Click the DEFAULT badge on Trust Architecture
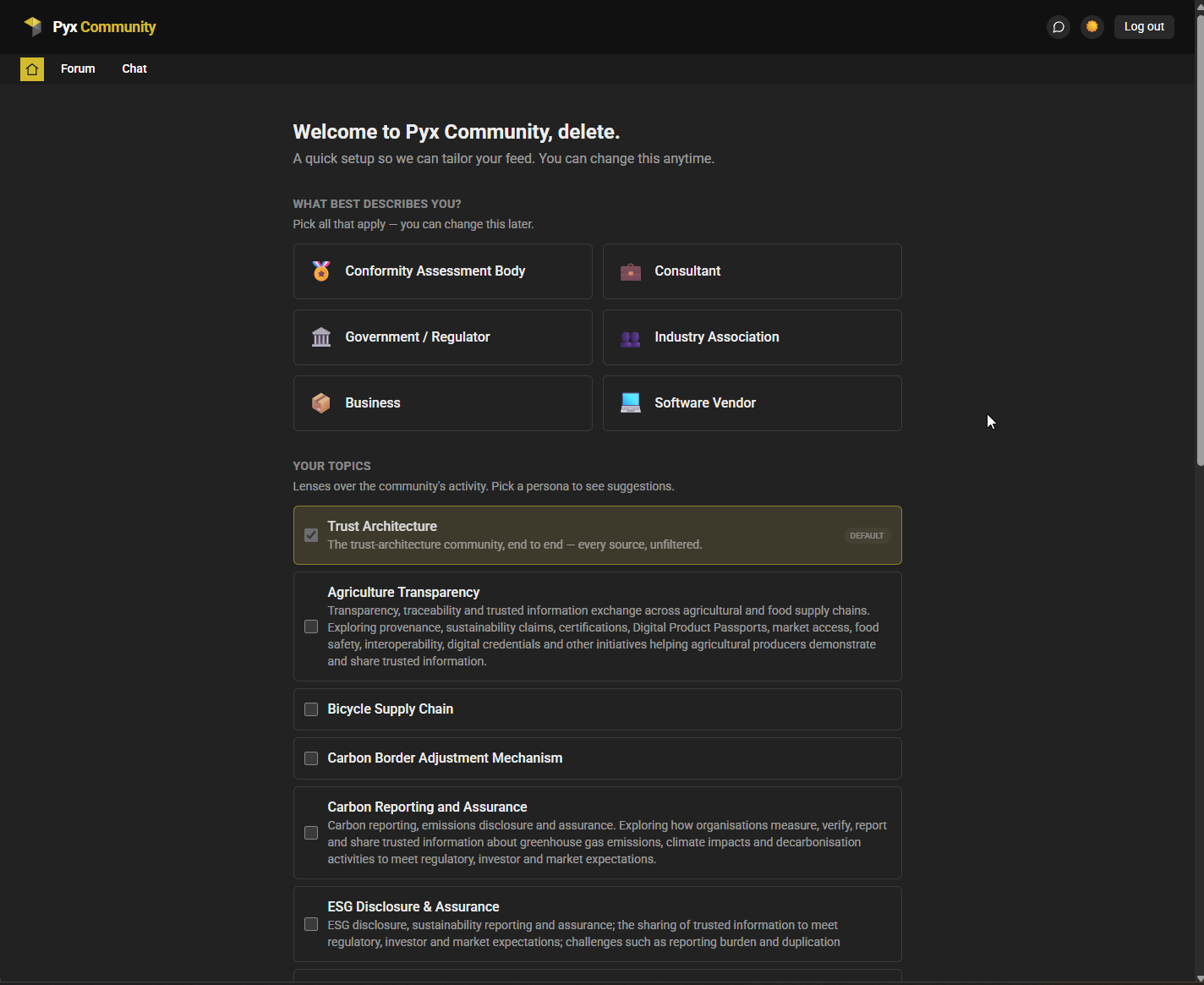Screen dimensions: 1204x985 [867, 535]
